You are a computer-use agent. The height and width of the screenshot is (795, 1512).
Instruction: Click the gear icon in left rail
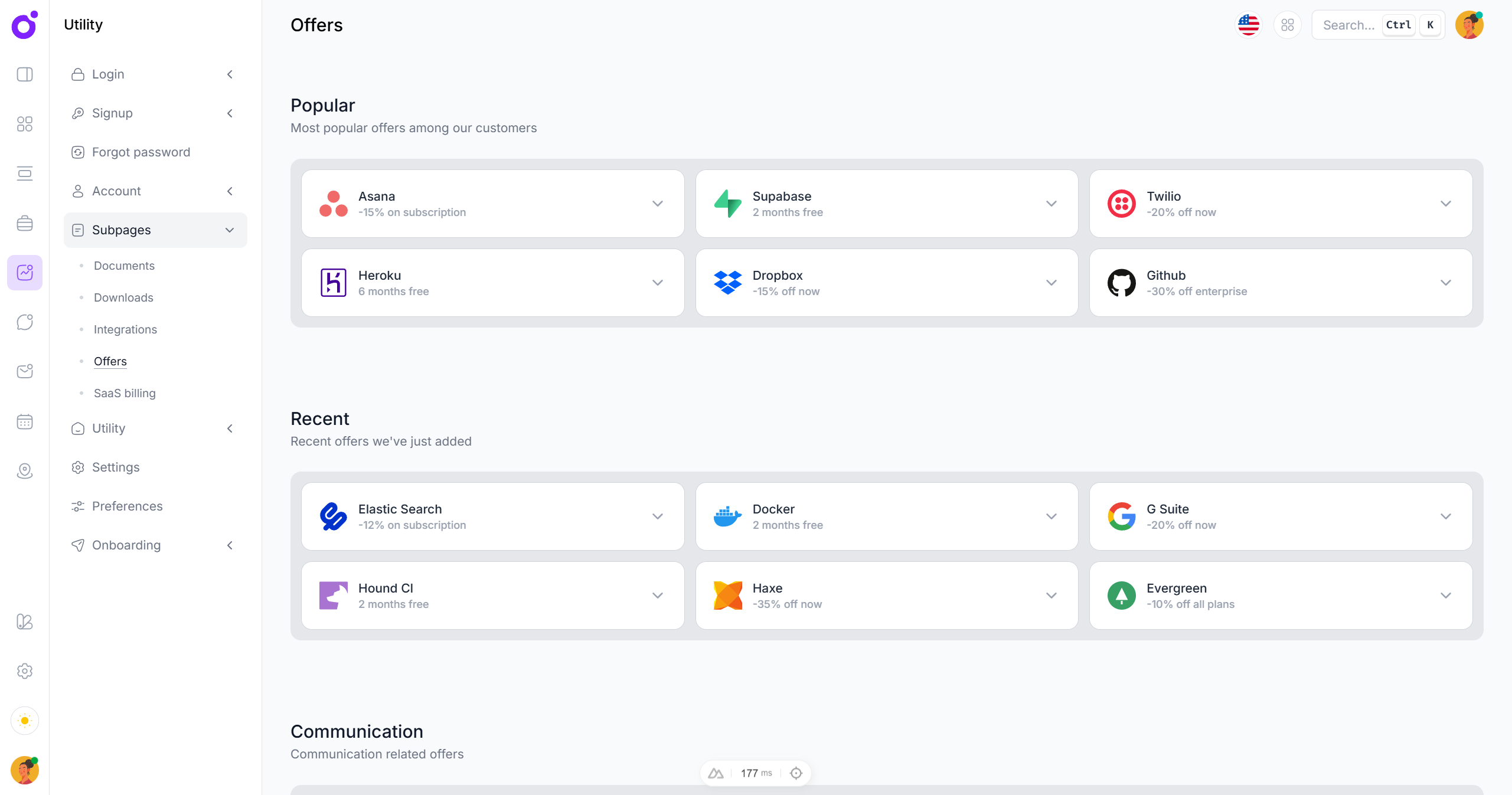pyautogui.click(x=25, y=671)
